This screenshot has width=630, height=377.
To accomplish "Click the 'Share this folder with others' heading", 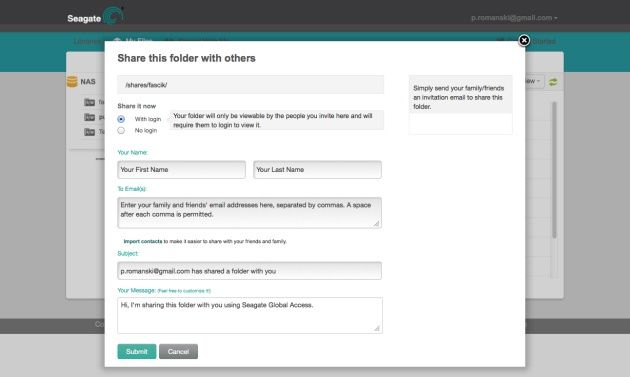I will tap(186, 58).
